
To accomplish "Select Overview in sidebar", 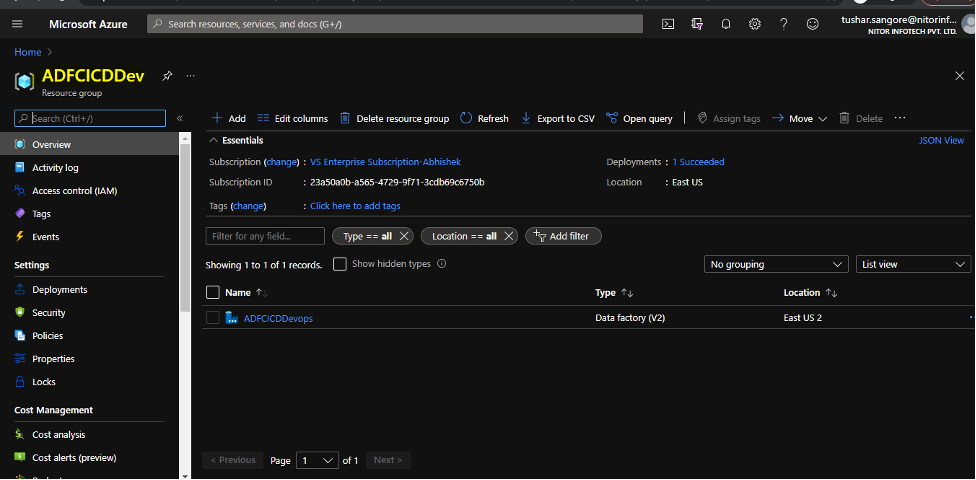I will 90,144.
